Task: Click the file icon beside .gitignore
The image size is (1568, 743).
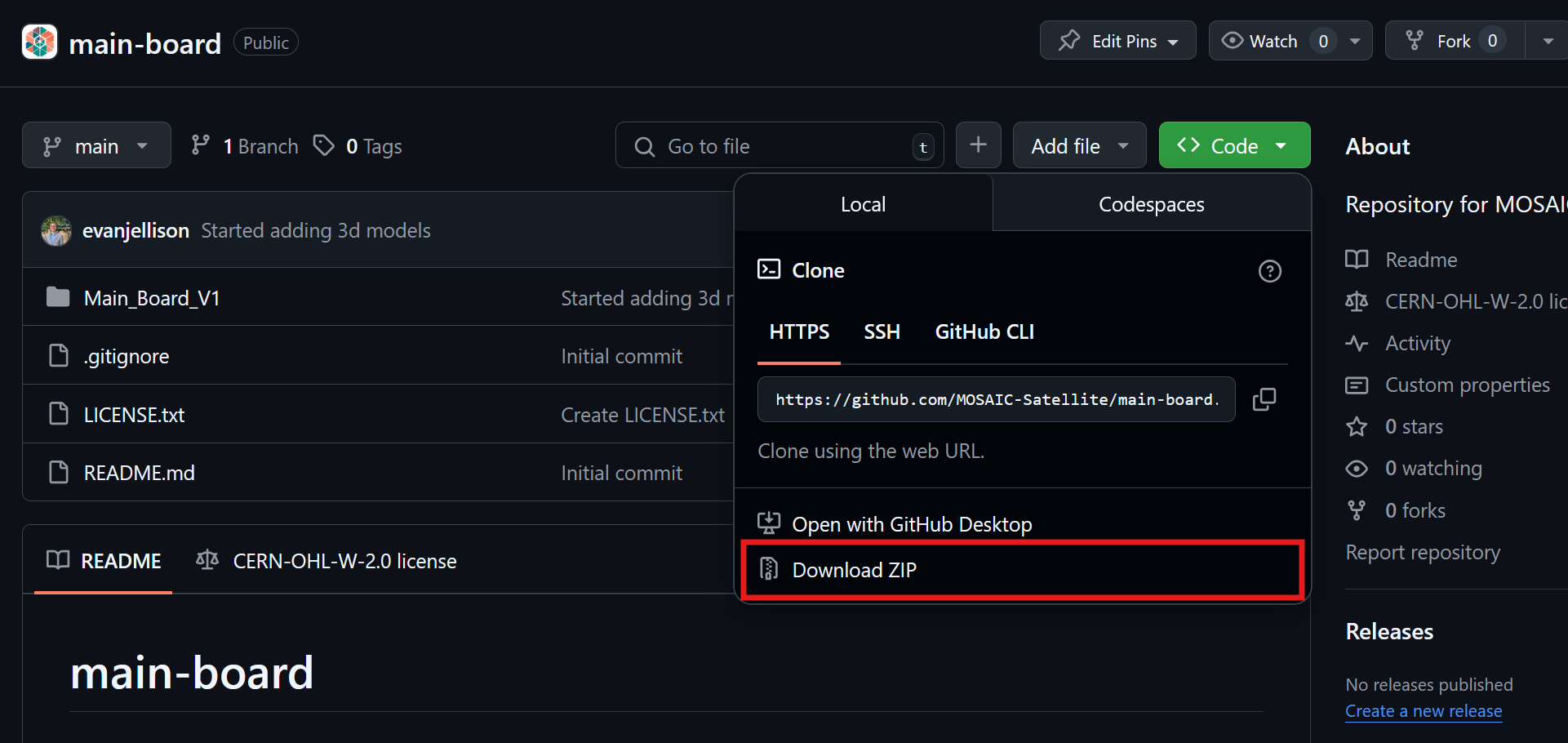Action: pyautogui.click(x=59, y=355)
